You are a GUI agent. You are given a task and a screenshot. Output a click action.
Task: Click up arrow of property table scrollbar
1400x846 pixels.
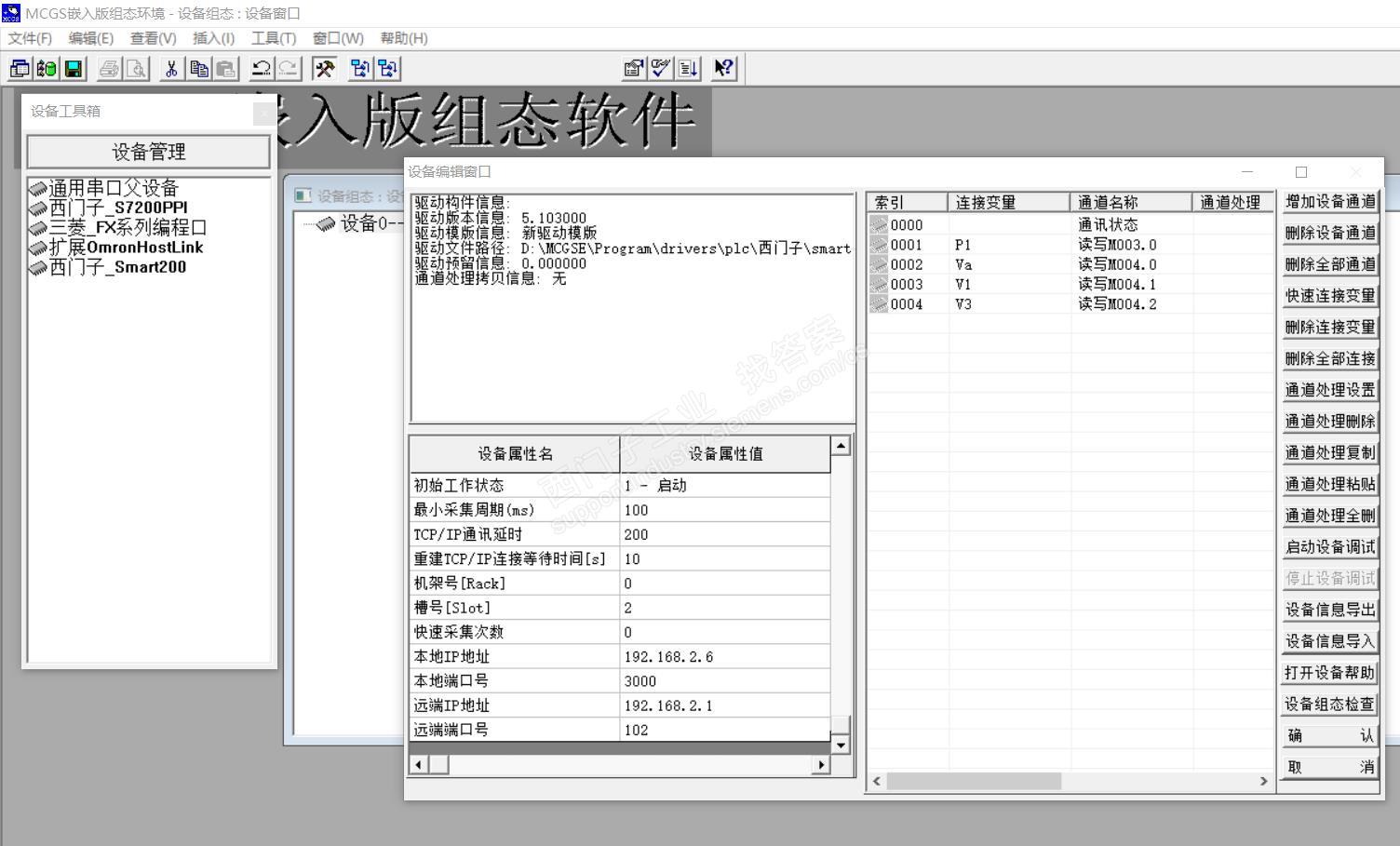[x=841, y=445]
